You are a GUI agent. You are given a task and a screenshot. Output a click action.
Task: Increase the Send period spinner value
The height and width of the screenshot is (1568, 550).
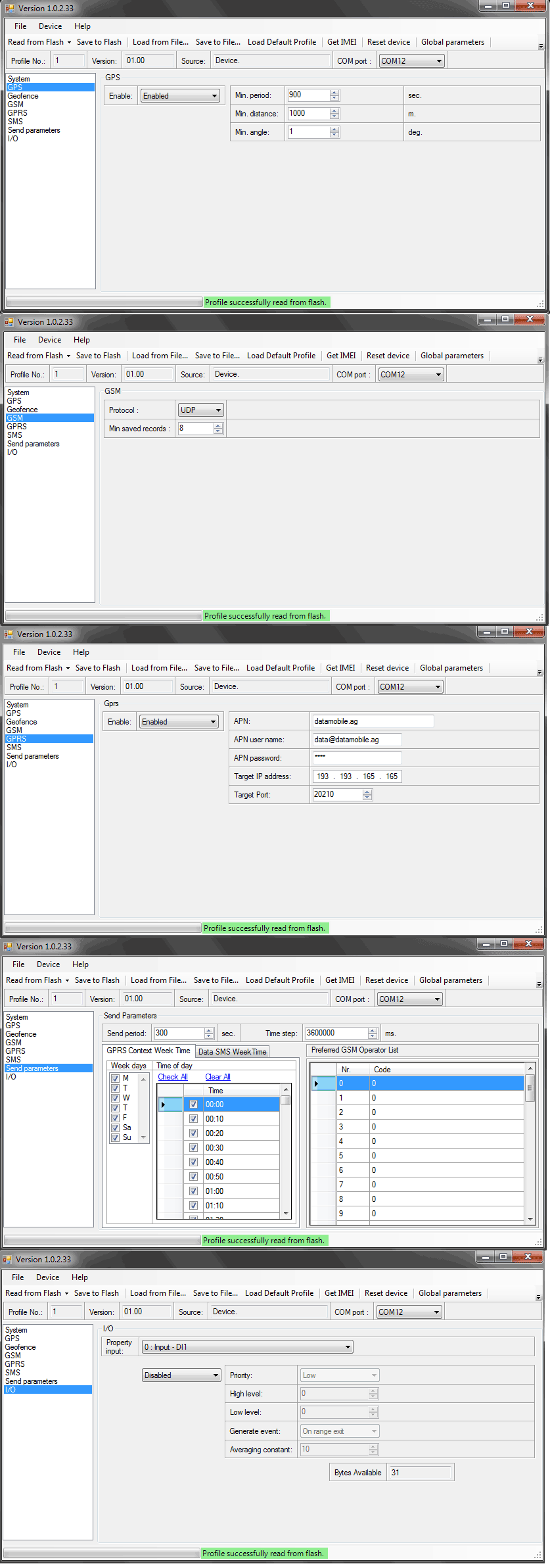coord(209,1030)
